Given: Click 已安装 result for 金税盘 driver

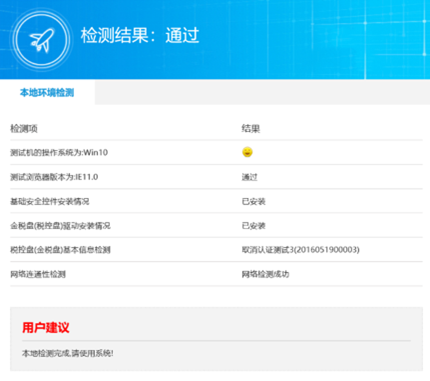Looking at the screenshot, I should (x=253, y=226).
